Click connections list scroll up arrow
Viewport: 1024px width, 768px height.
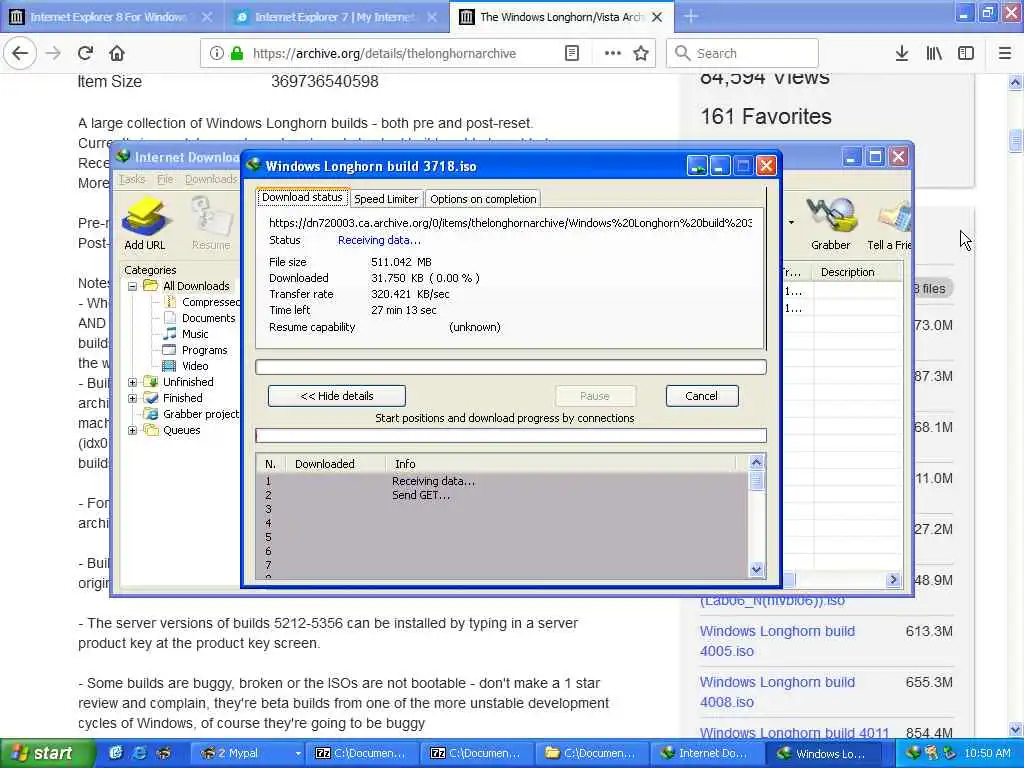(x=756, y=463)
